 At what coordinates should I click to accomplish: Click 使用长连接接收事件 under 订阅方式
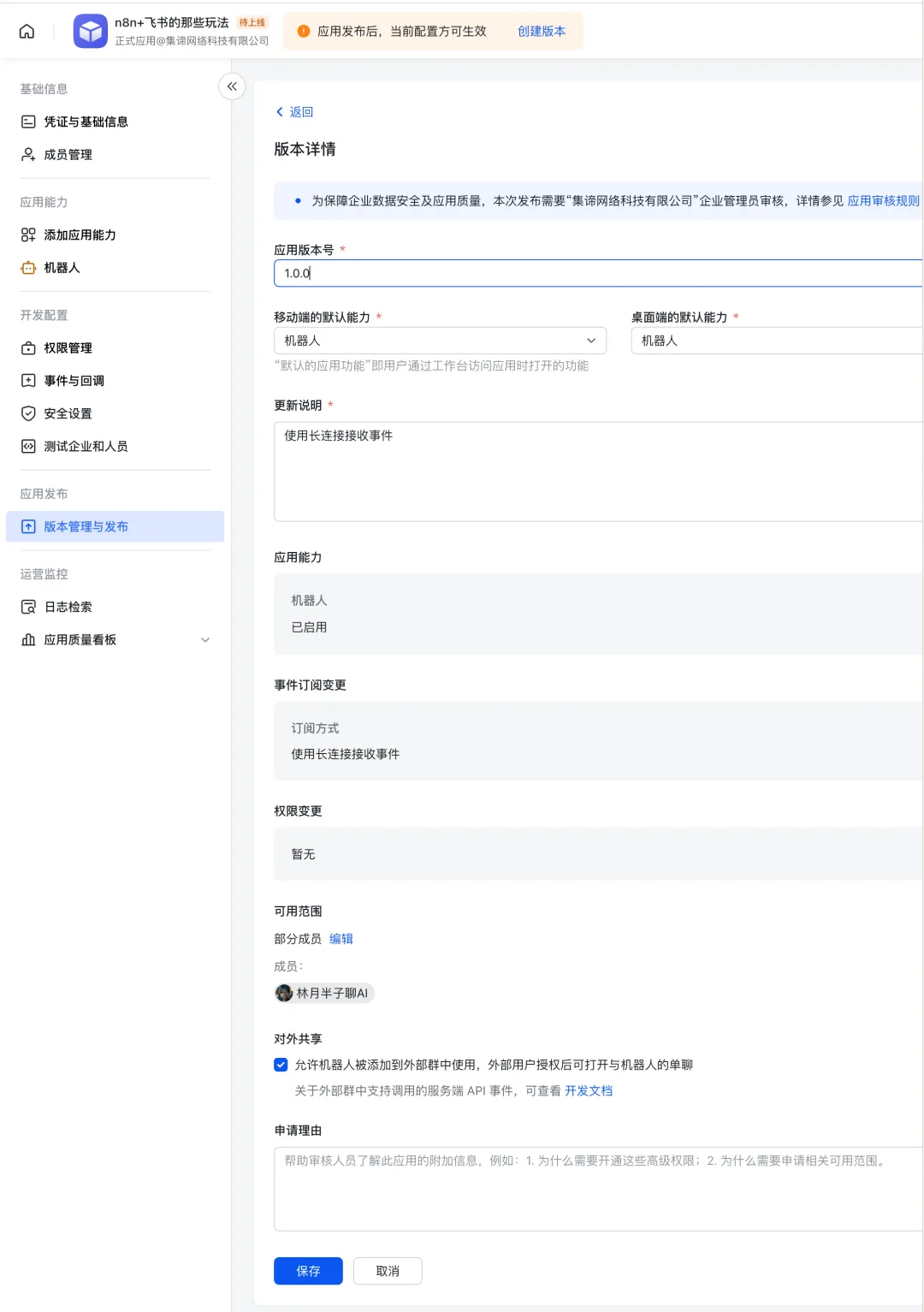pyautogui.click(x=346, y=754)
